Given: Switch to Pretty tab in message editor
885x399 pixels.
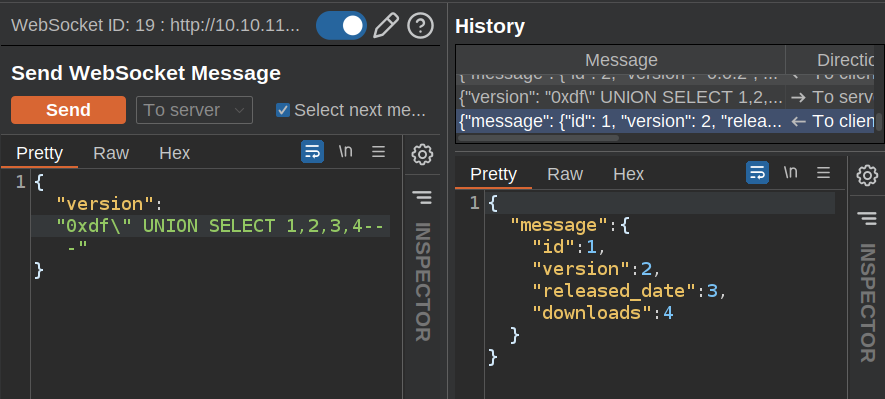Looking at the screenshot, I should [x=40, y=153].
